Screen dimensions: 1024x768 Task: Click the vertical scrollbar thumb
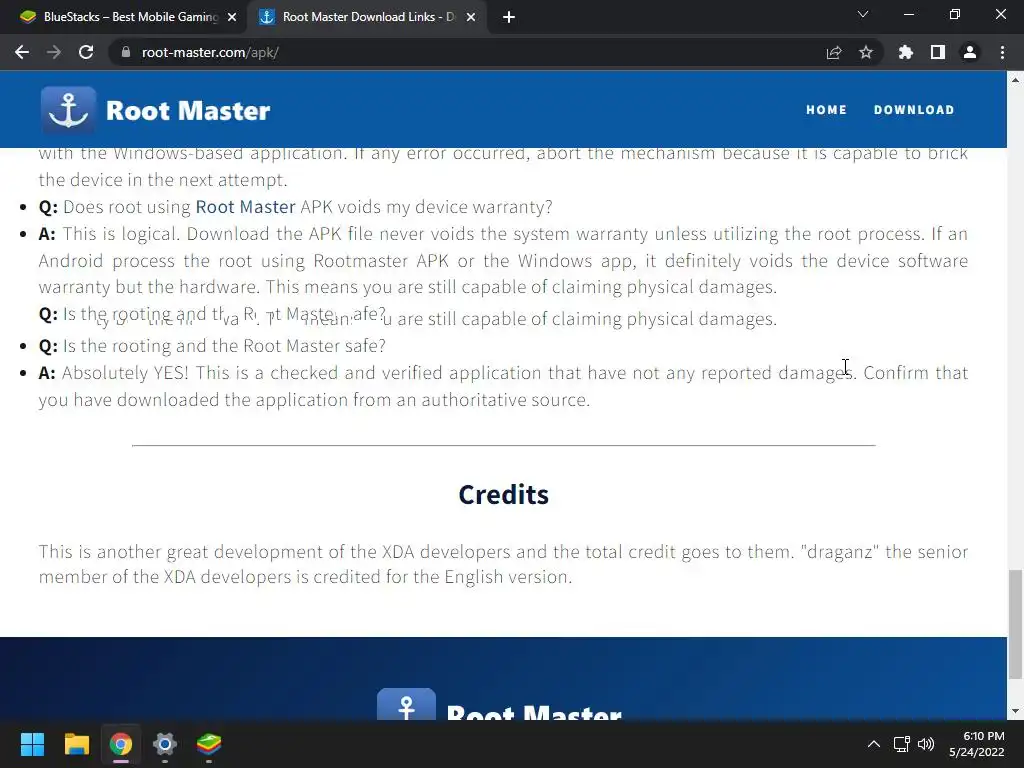1016,624
